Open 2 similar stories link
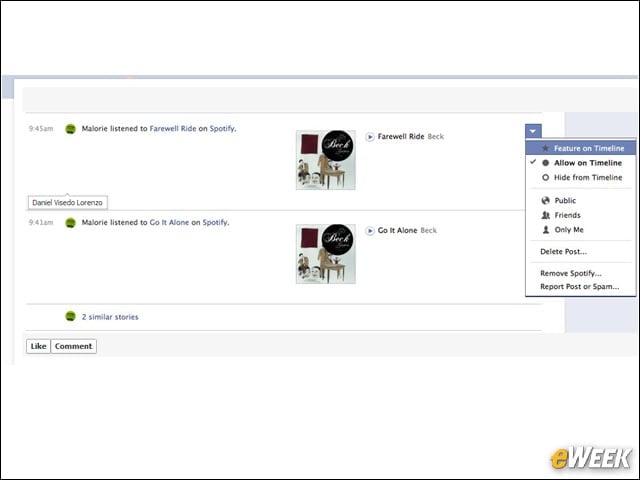 [110, 317]
